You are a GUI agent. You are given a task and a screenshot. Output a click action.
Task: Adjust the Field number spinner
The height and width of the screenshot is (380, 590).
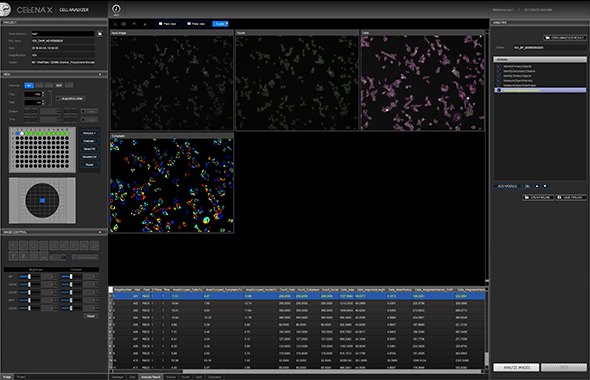(x=43, y=94)
